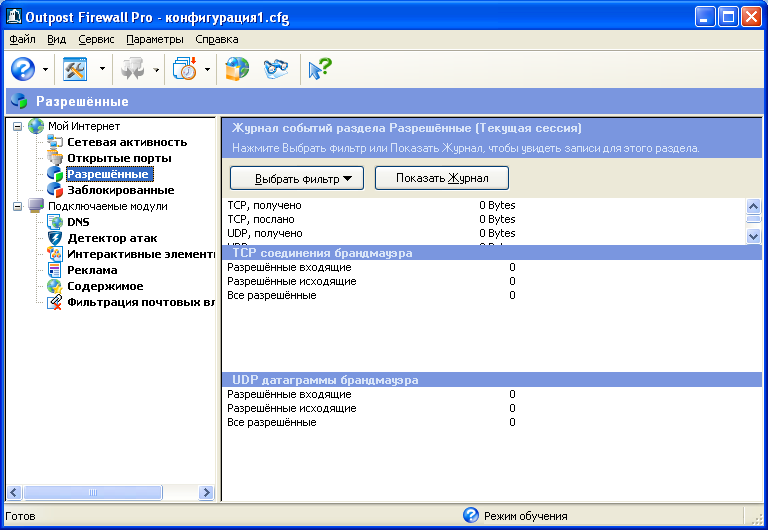Click the Детектор атак shield icon

54,238
